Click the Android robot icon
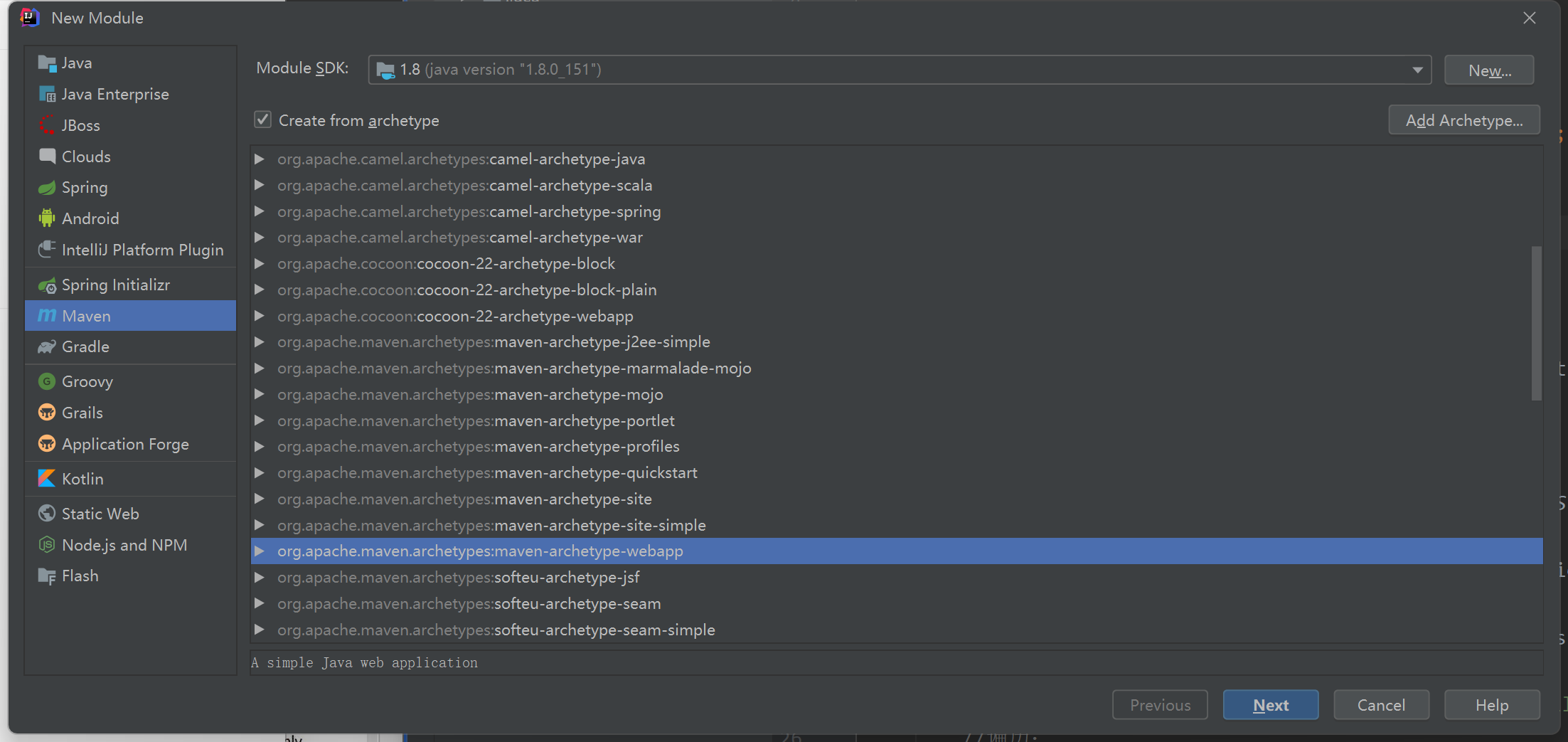Viewport: 1568px width, 742px height. coord(47,218)
